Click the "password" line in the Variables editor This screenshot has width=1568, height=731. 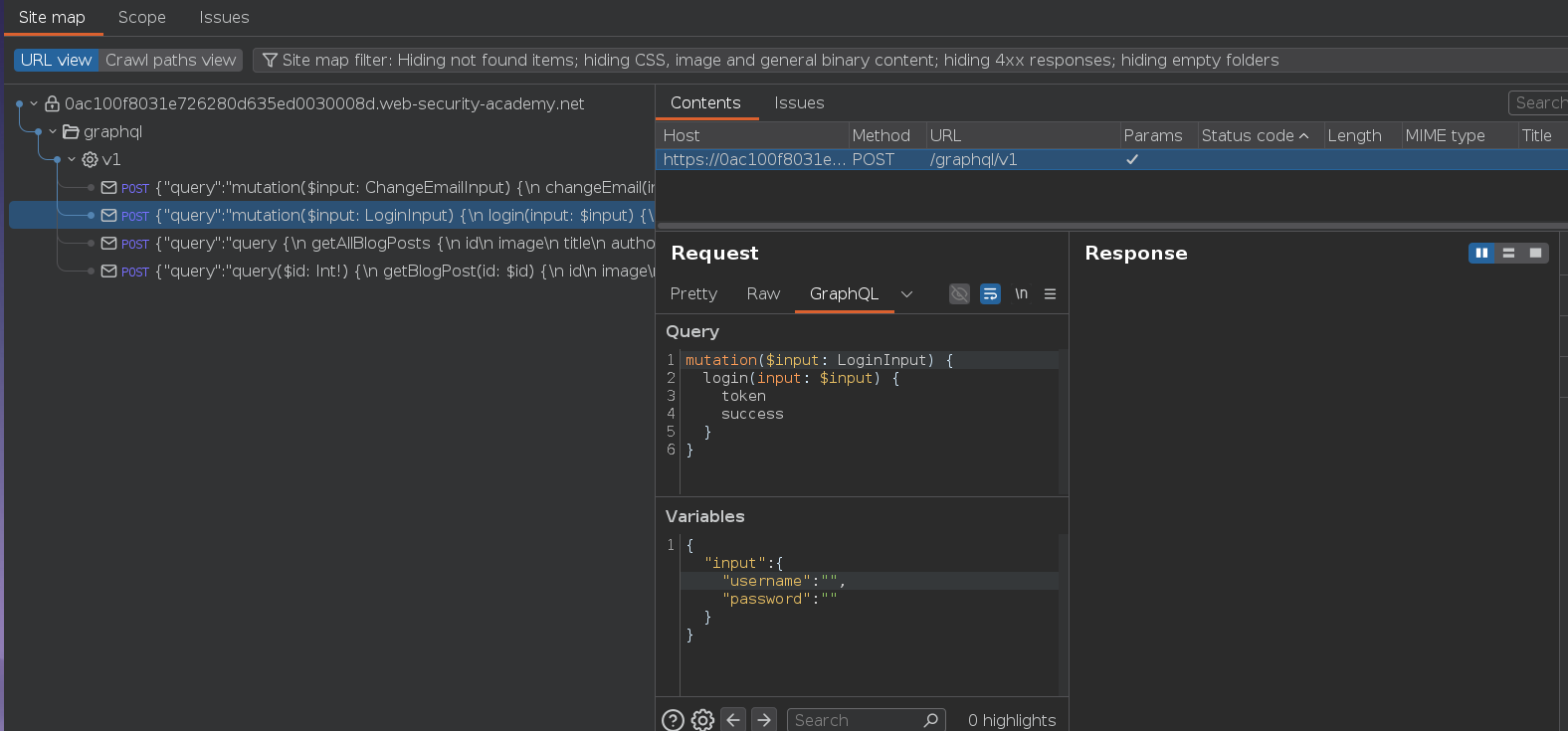[x=869, y=599]
